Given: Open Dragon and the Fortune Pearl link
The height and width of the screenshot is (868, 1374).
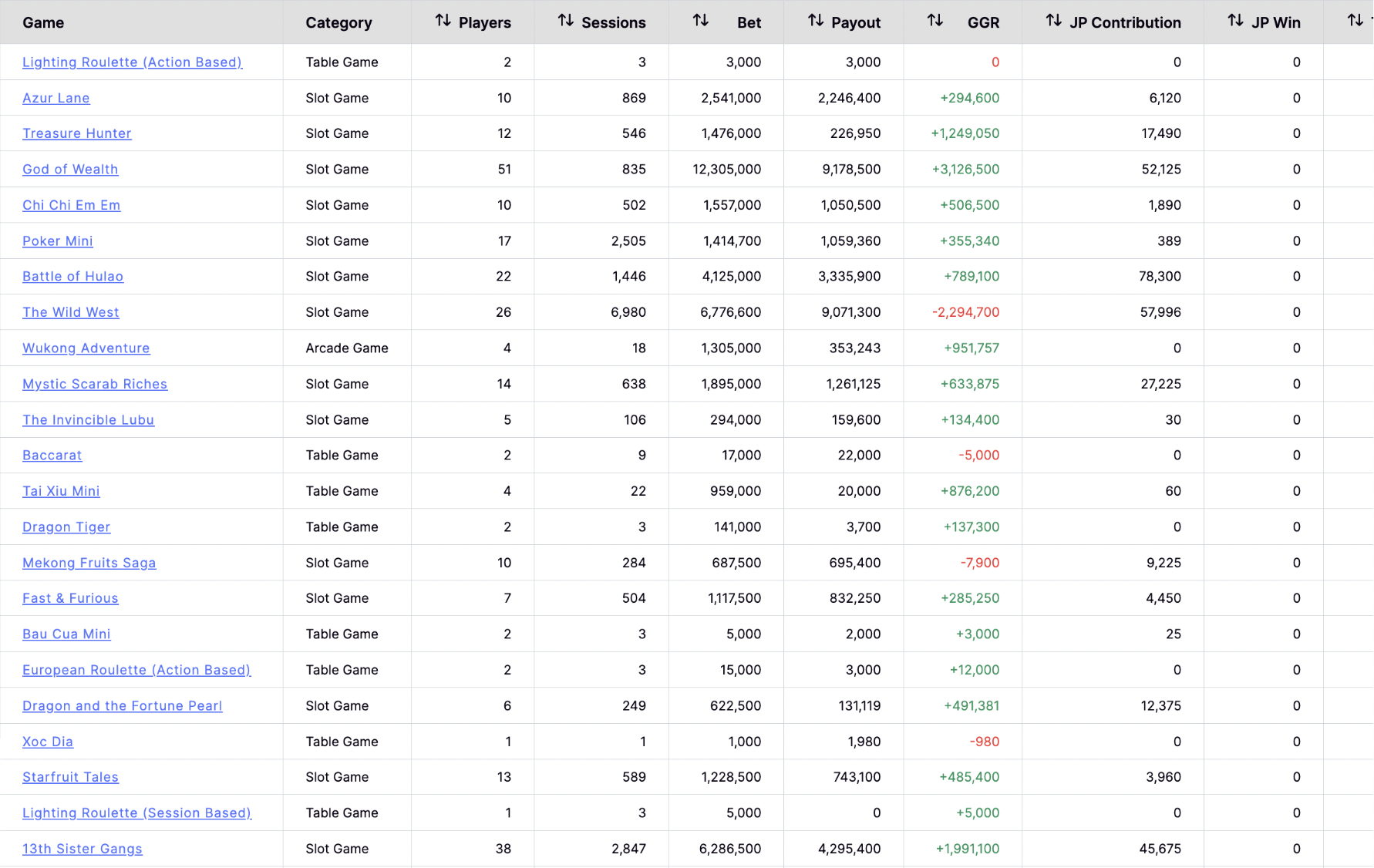Looking at the screenshot, I should pyautogui.click(x=123, y=706).
